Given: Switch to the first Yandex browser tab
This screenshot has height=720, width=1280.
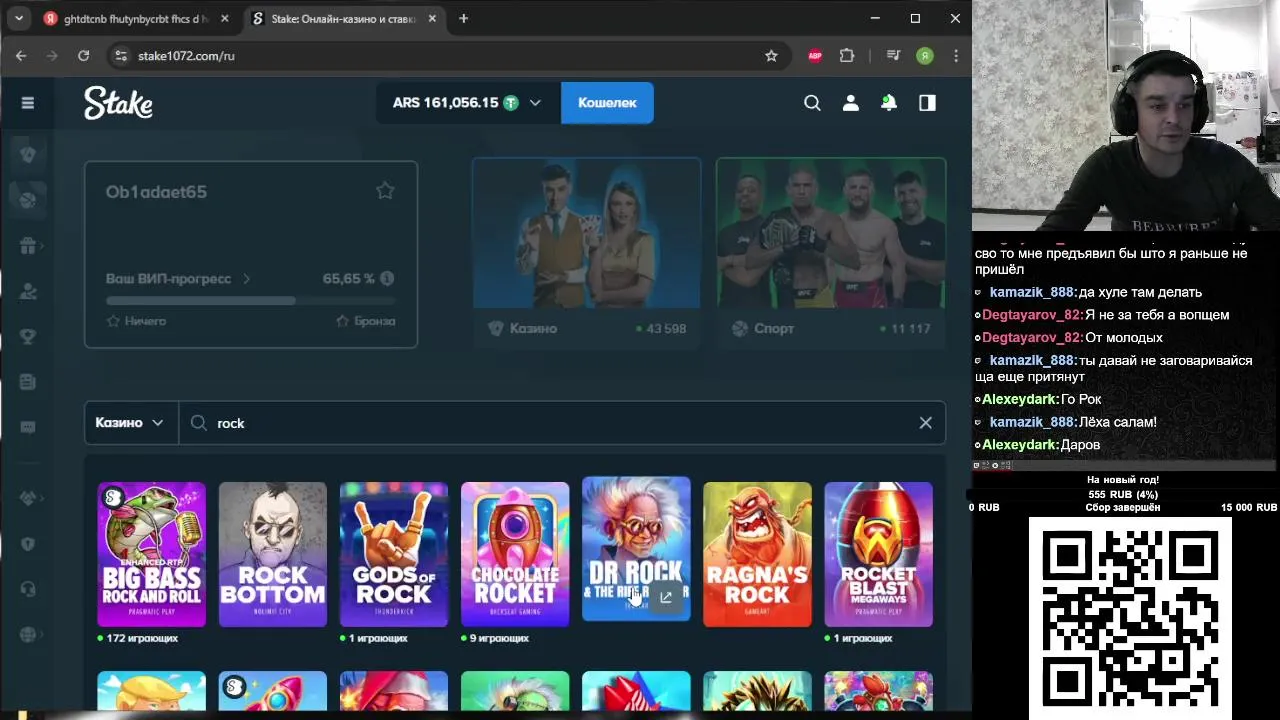Looking at the screenshot, I should coord(137,19).
